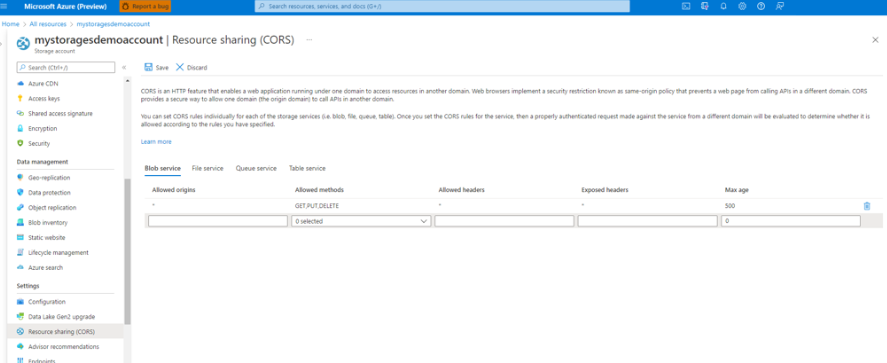Focus the new Allowed origins input

218,221
